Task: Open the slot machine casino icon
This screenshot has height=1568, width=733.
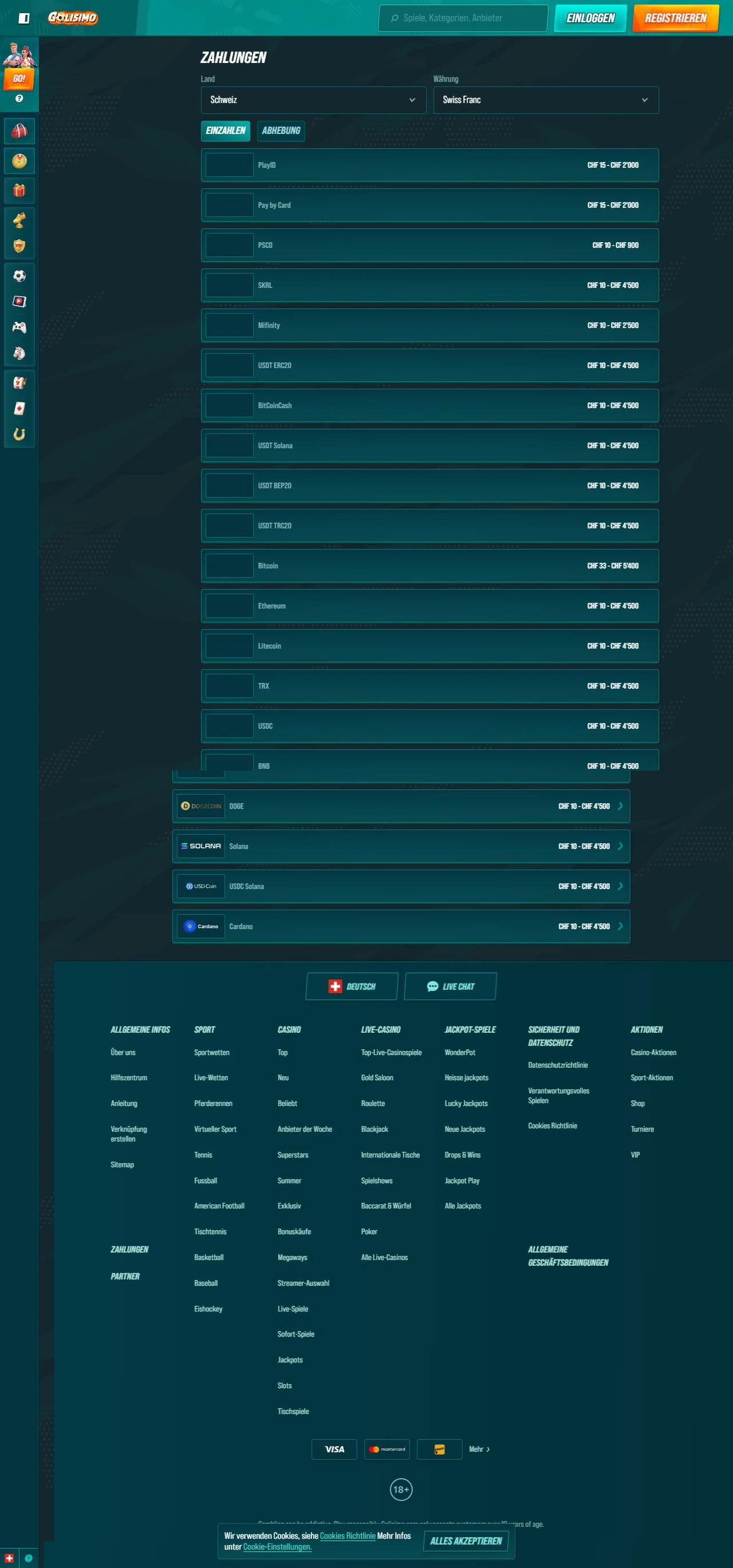Action: pyautogui.click(x=19, y=383)
